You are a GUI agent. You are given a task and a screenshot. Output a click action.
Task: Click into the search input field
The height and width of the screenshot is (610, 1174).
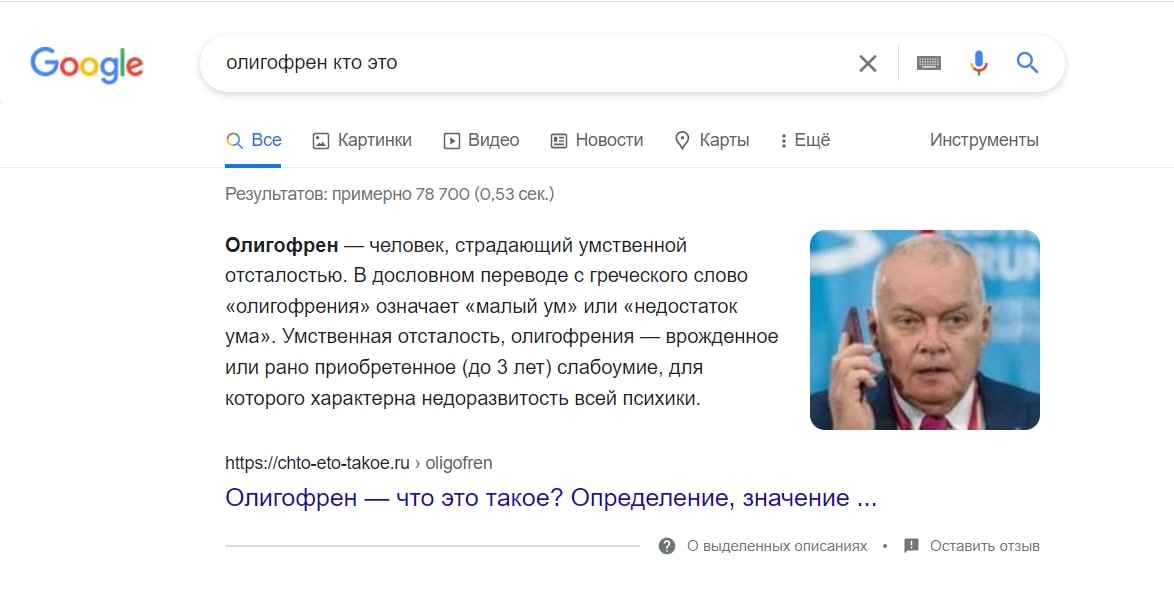pos(520,64)
